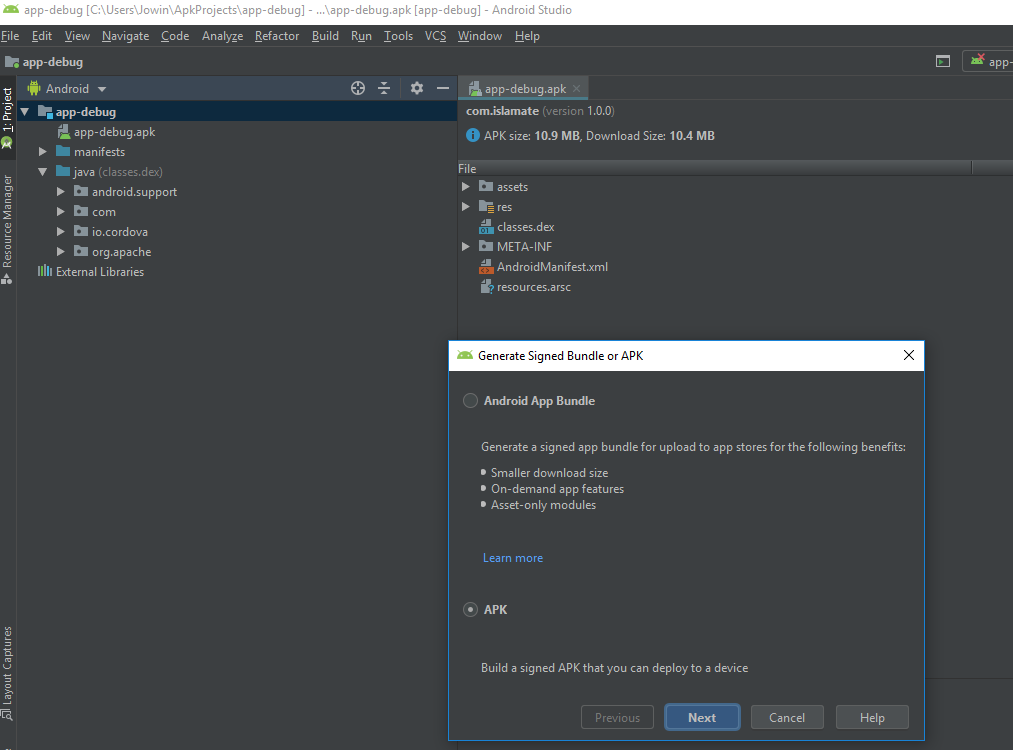Screen dimensions: 1013x750
Task: Click the Android robot icon in Project header
Action: tap(34, 89)
